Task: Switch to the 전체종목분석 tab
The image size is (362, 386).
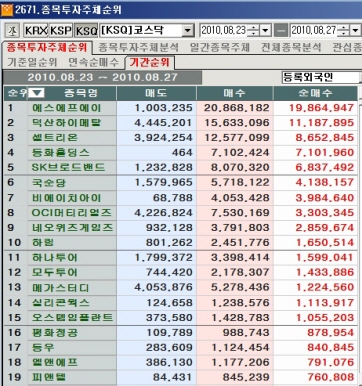Action: point(291,47)
